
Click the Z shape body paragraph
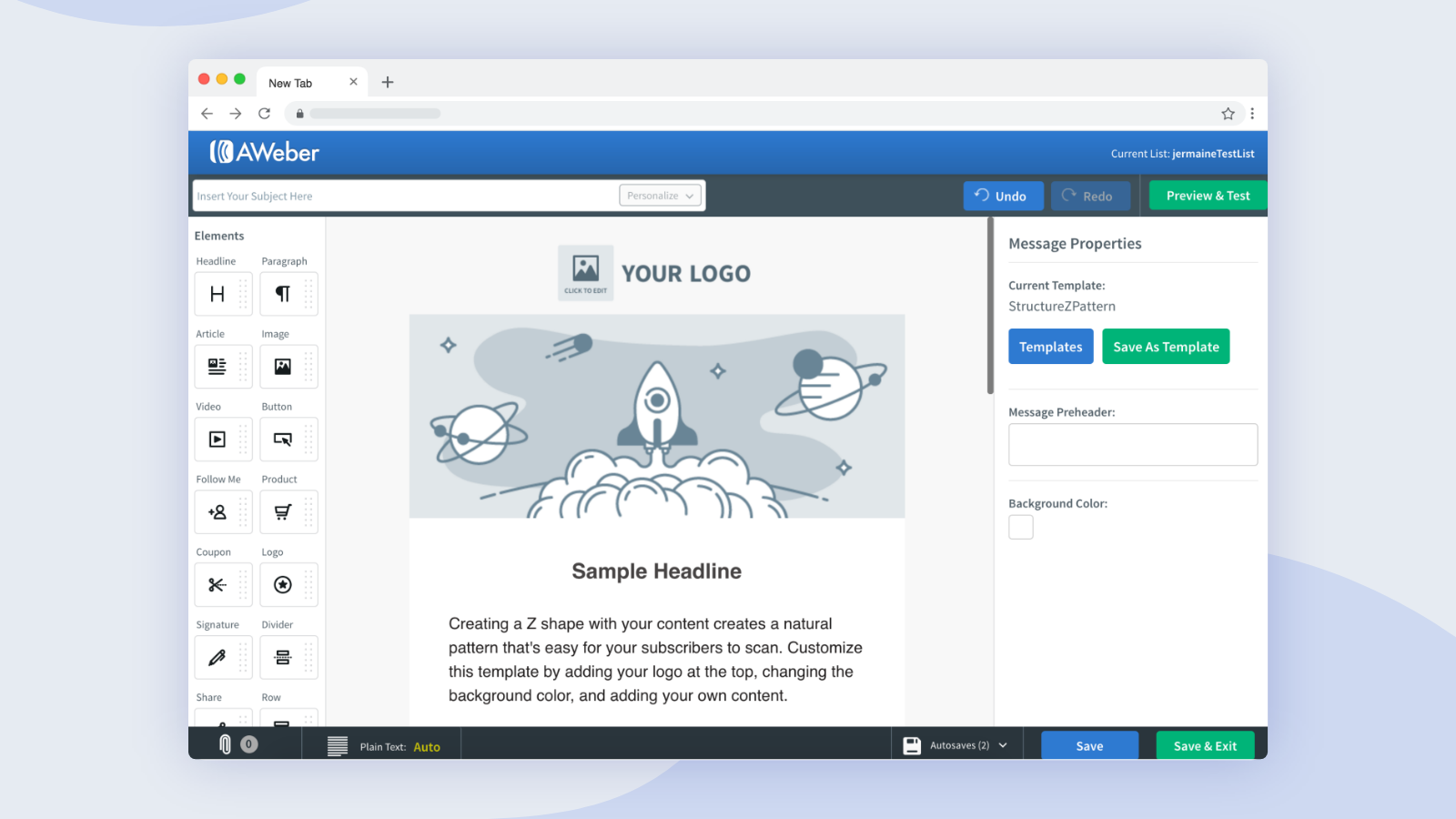click(x=656, y=660)
